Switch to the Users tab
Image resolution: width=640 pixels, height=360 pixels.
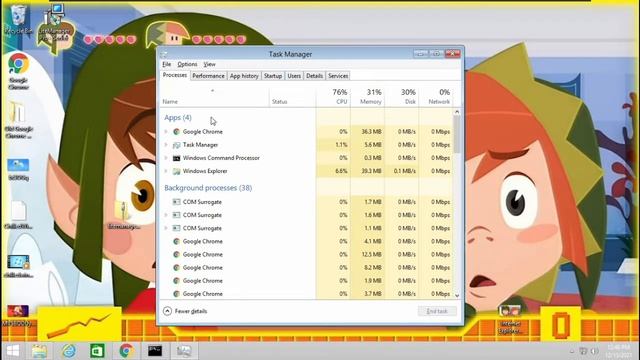(294, 76)
